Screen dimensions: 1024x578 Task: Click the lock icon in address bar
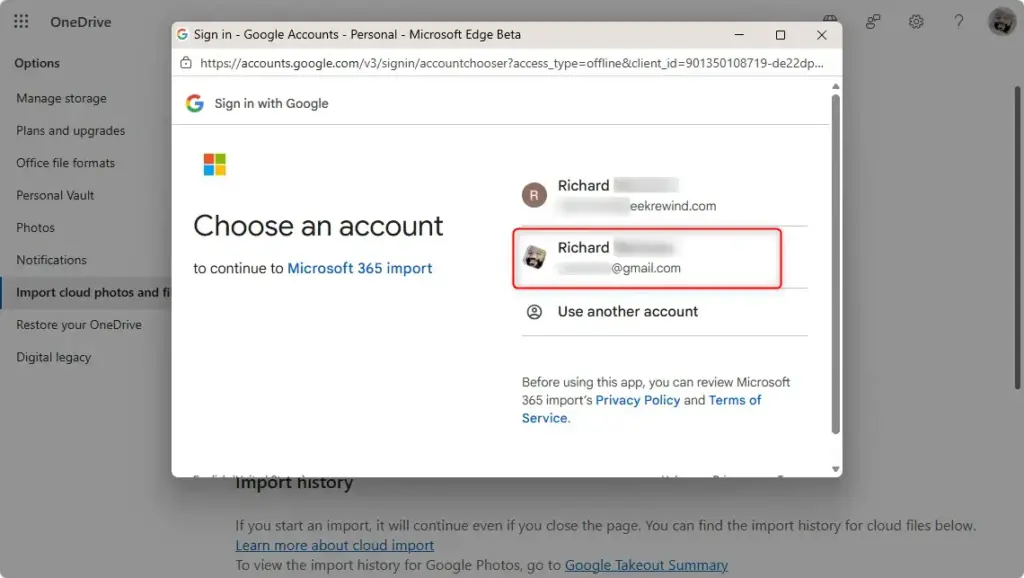click(x=186, y=63)
